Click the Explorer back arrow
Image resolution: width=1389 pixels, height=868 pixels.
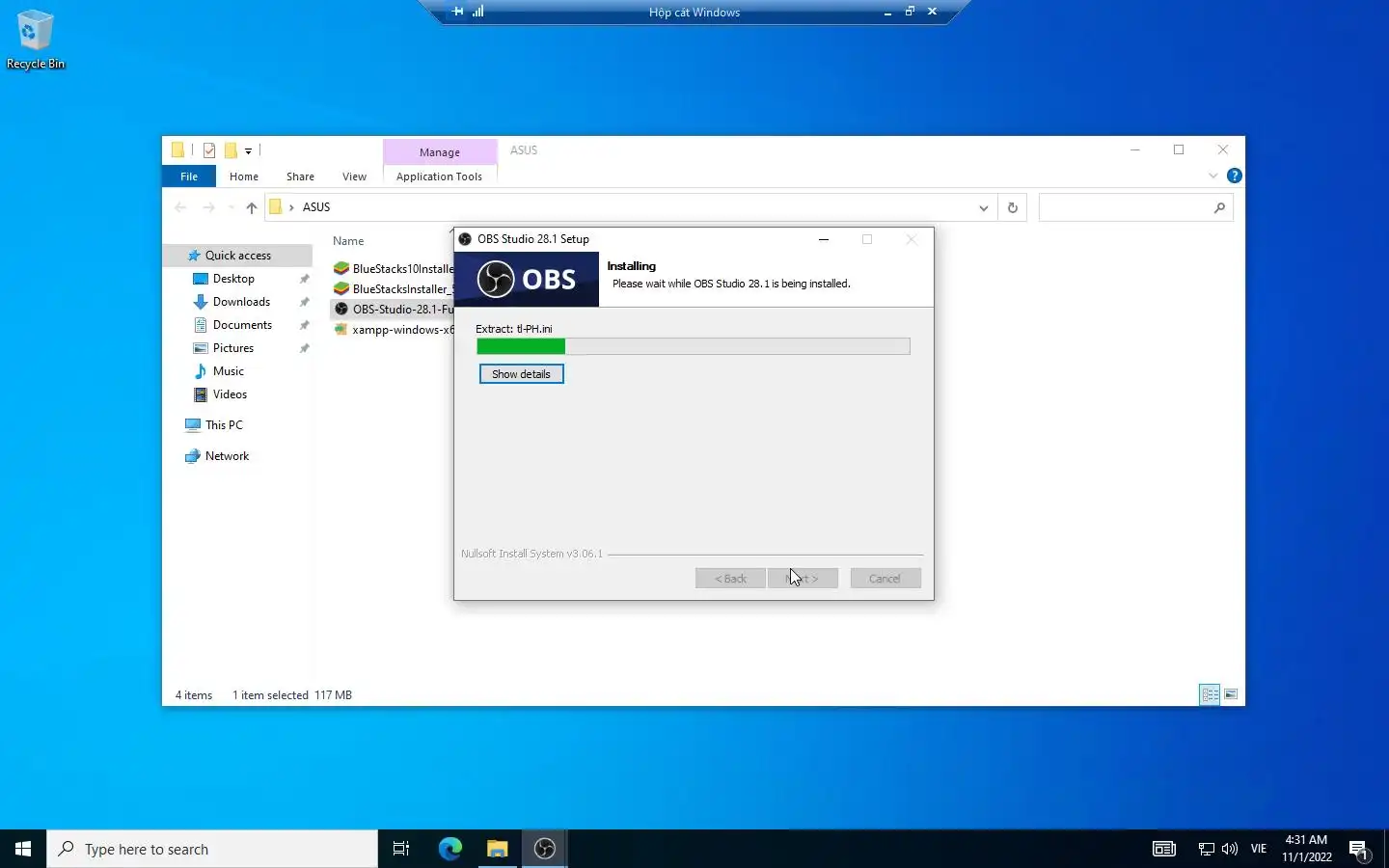tap(180, 207)
